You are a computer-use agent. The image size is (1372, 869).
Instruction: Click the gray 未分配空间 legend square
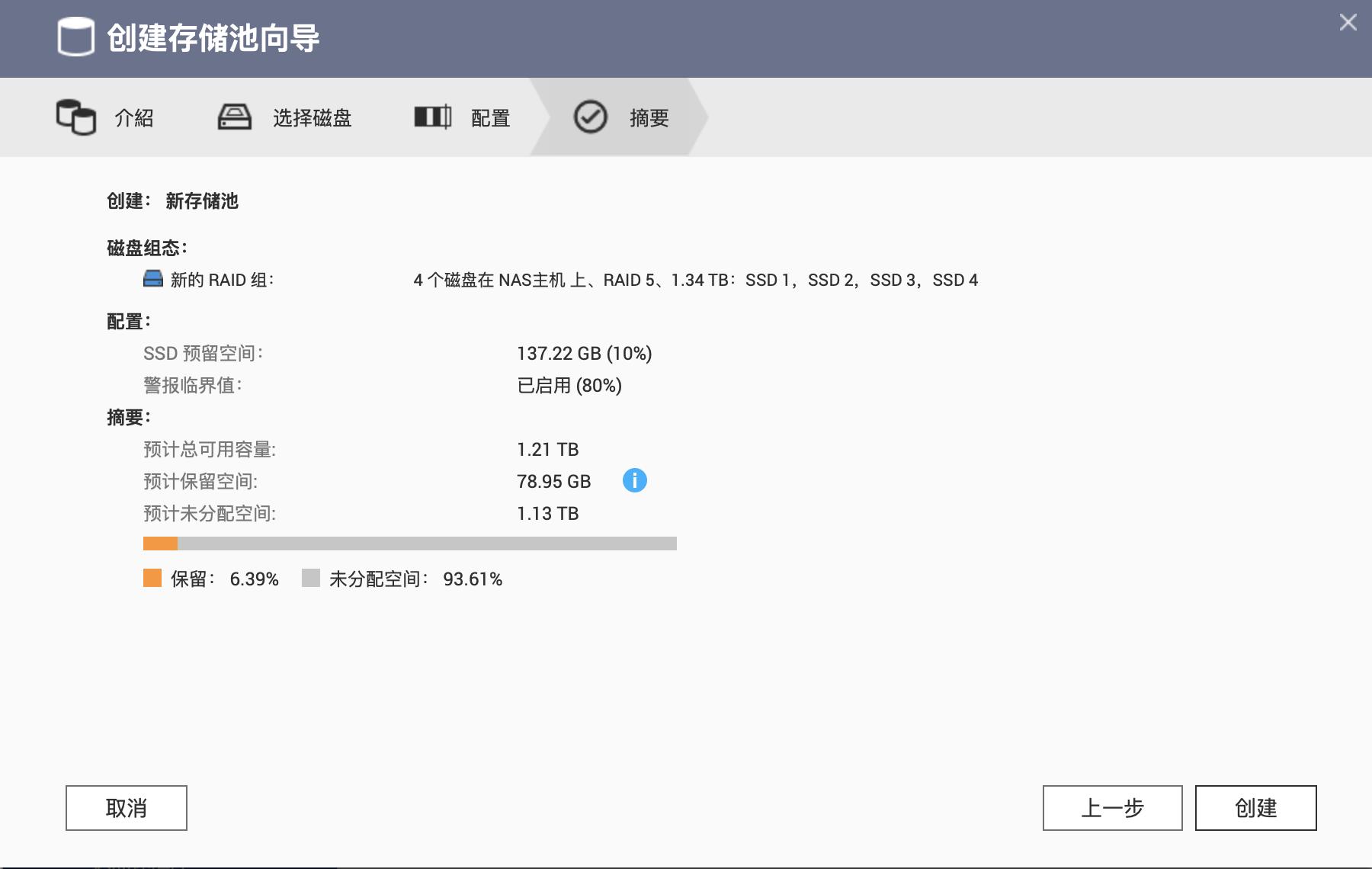[312, 579]
